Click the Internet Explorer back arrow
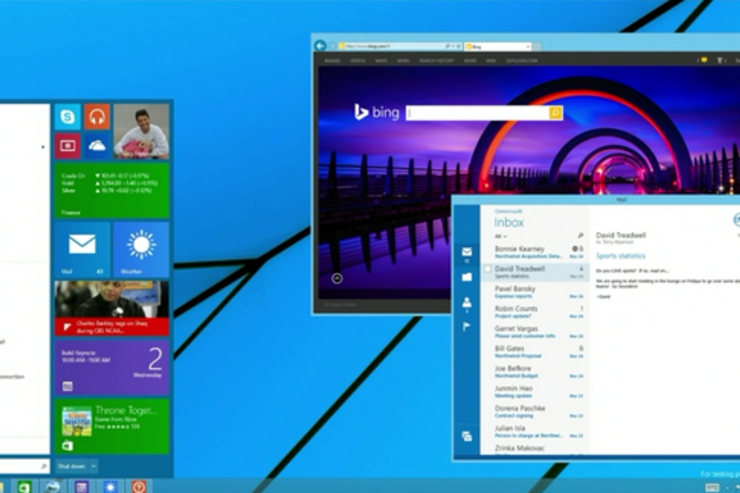Screen dimensions: 740x493 (x=320, y=46)
